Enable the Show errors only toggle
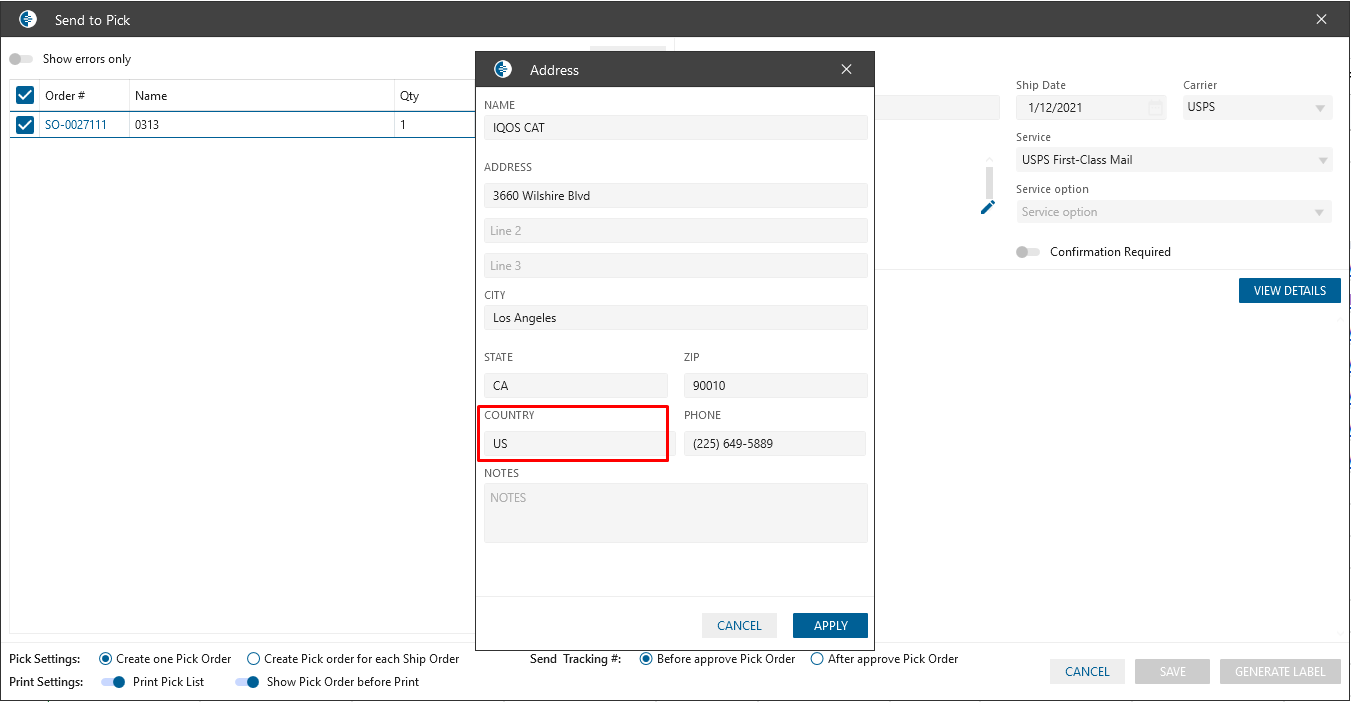This screenshot has width=1351, height=702. tap(21, 59)
